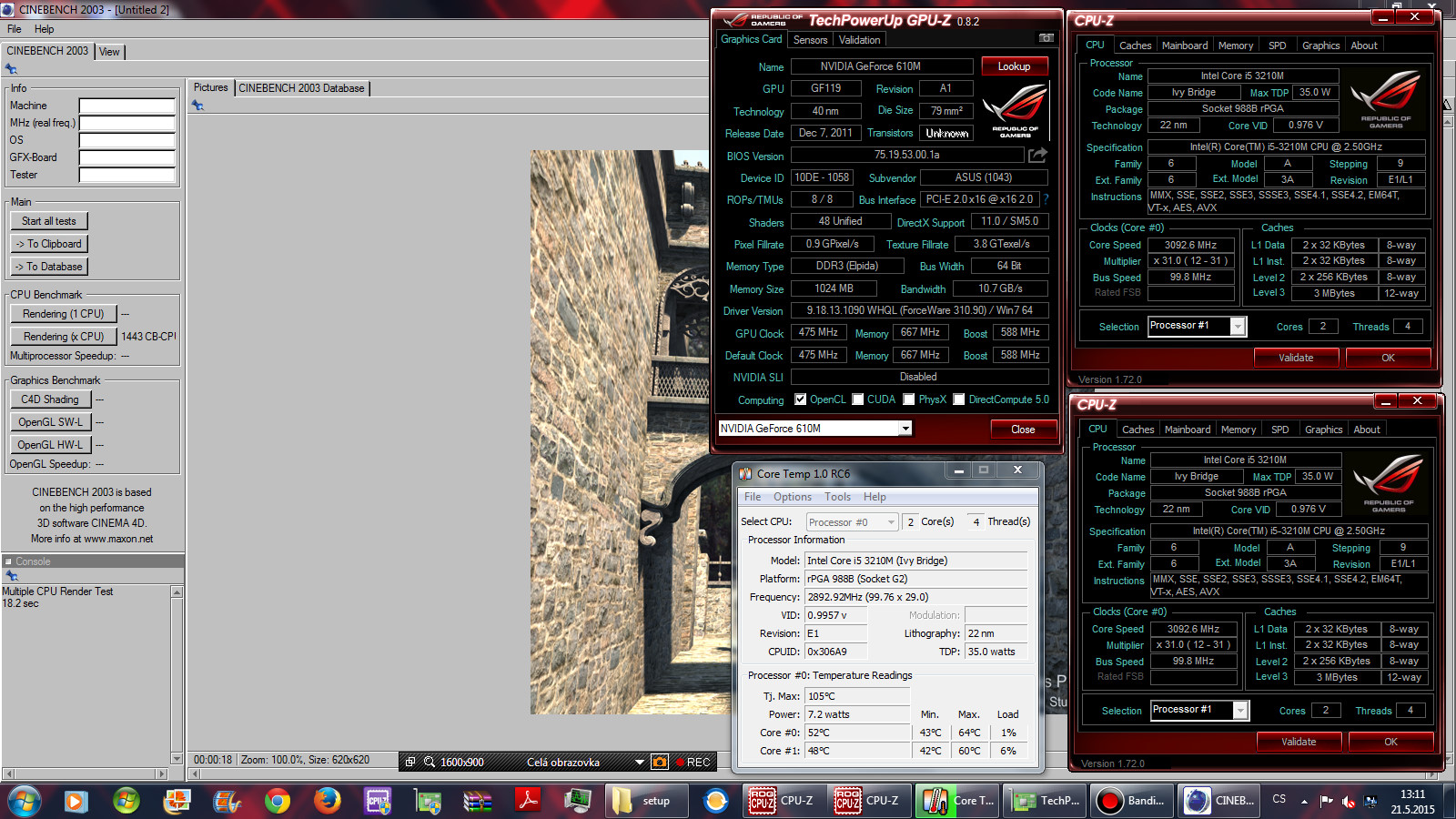
Task: Open WinRAR taskbar icon
Action: pos(477,801)
